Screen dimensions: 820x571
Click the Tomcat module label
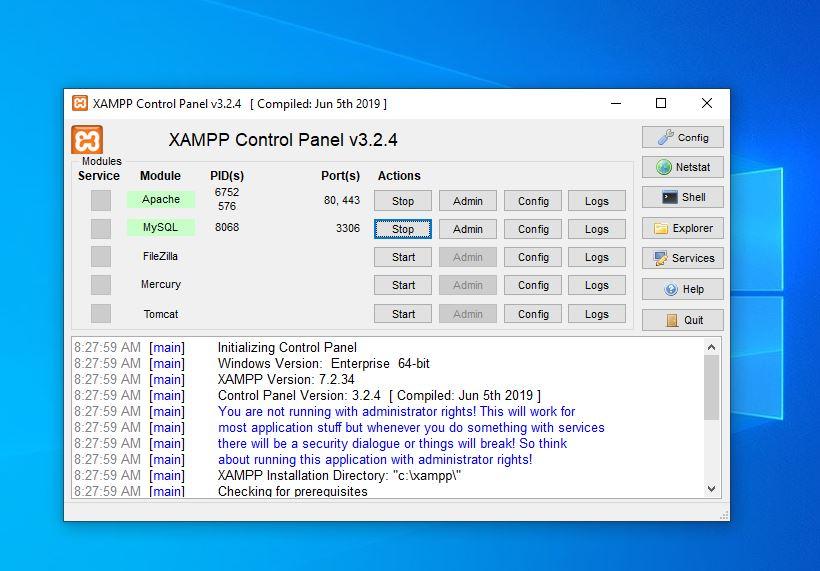[x=161, y=314]
